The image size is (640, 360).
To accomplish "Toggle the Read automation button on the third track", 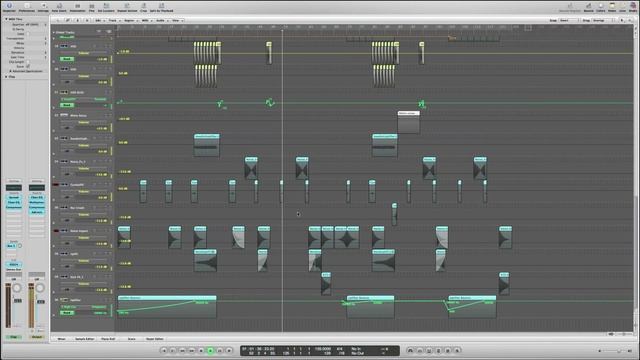I will coord(67,105).
